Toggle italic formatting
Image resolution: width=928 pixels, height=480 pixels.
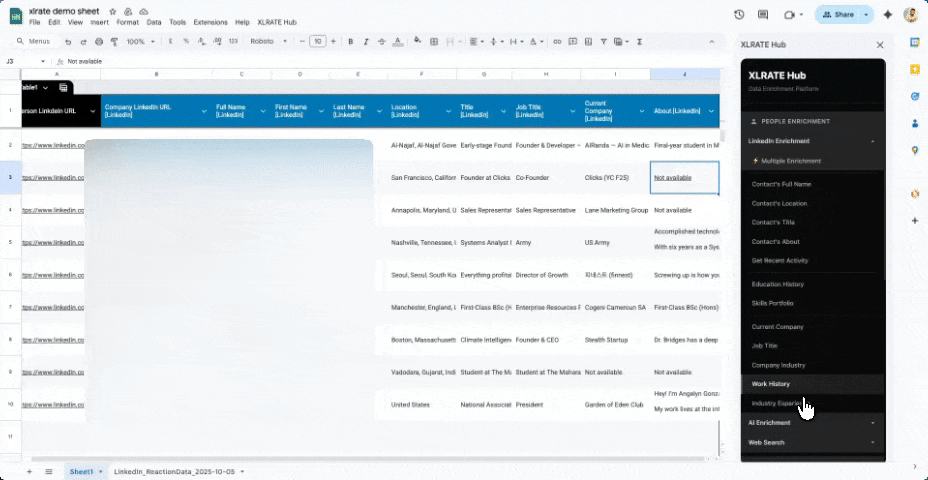[366, 41]
